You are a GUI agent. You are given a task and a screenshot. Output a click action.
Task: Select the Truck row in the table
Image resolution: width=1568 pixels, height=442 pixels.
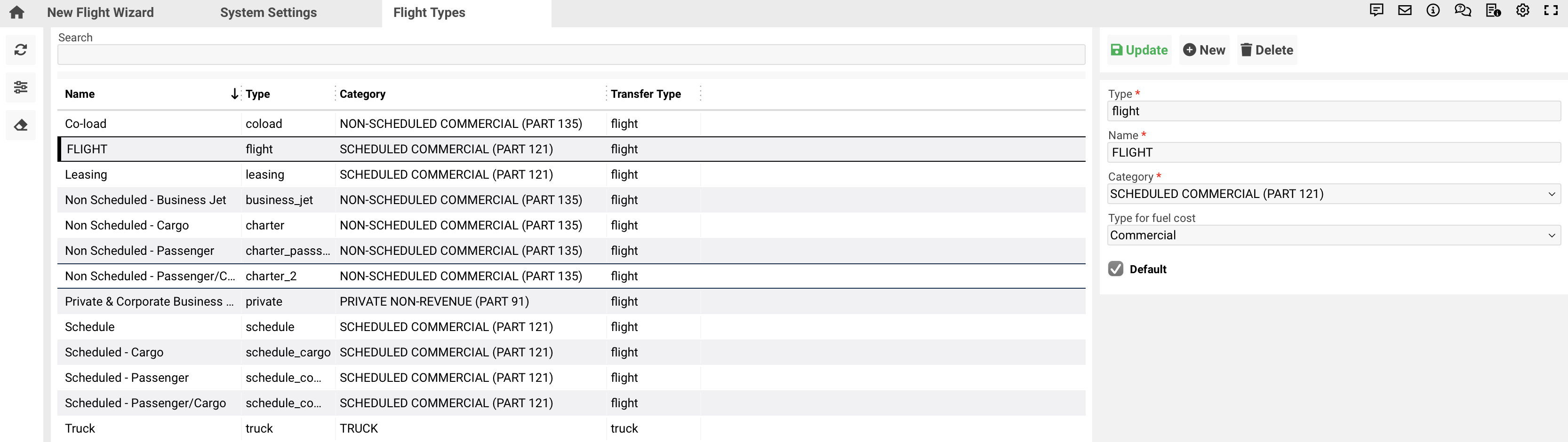coord(80,429)
